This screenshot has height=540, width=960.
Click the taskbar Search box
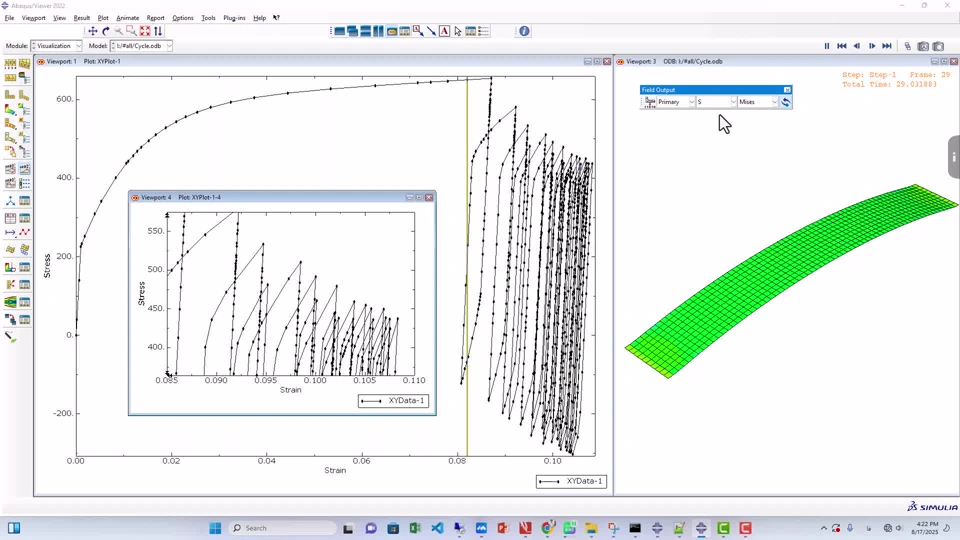click(x=282, y=528)
